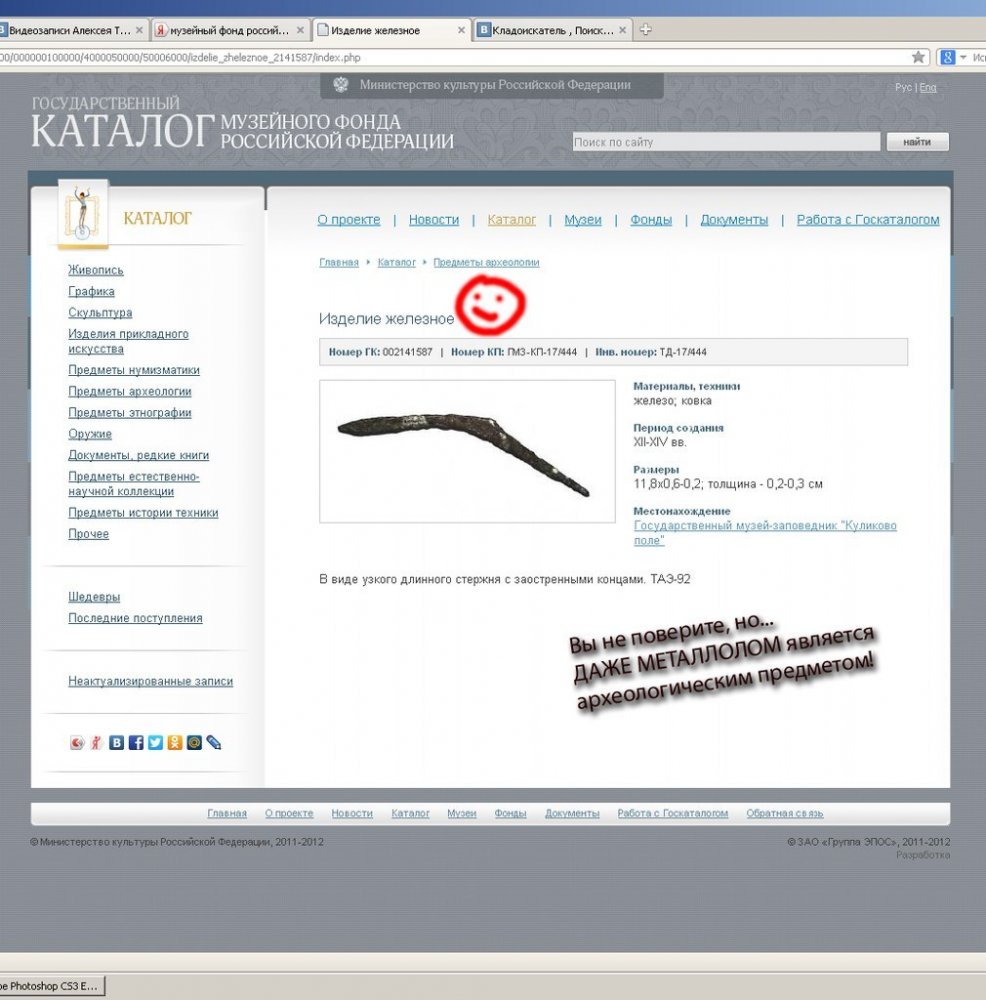Screen dimensions: 986x1000
Task: Click the catalog logo emblem icon
Action: pos(82,213)
